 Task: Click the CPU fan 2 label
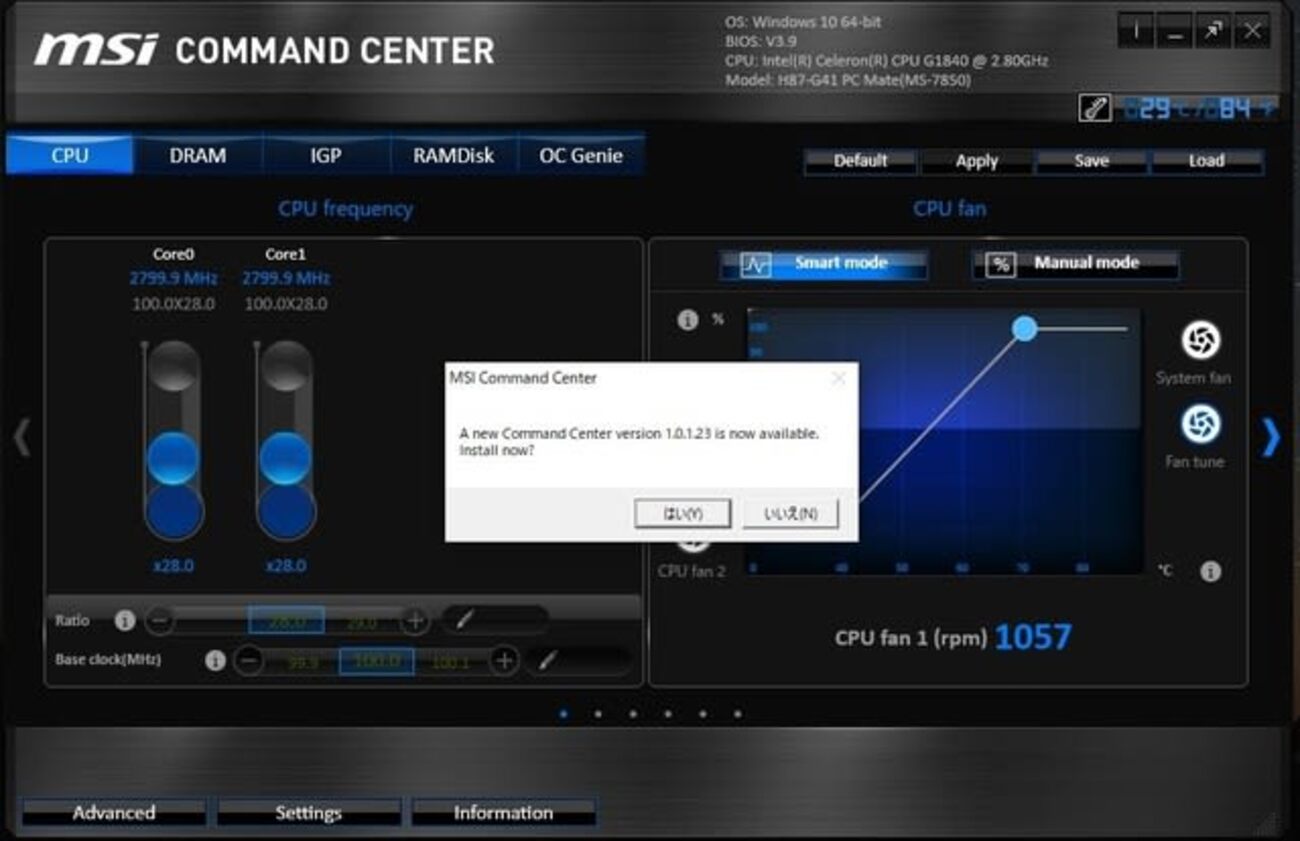click(x=692, y=572)
